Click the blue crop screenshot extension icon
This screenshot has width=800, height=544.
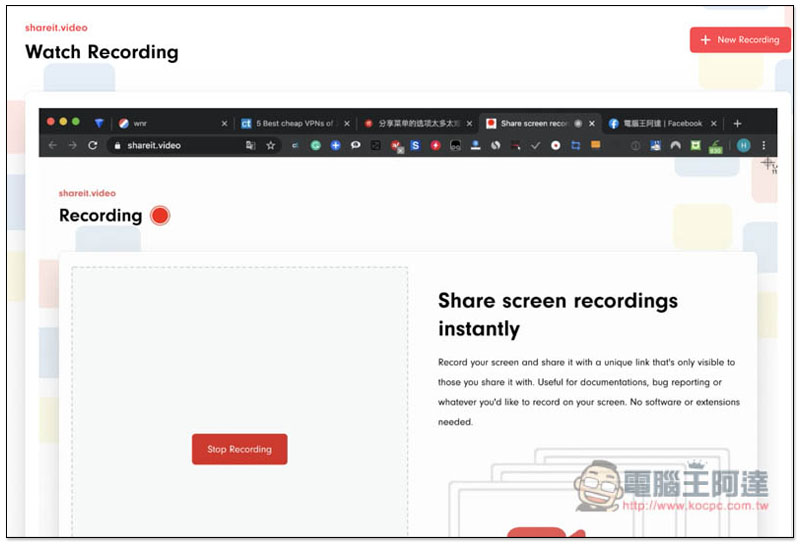pos(576,145)
